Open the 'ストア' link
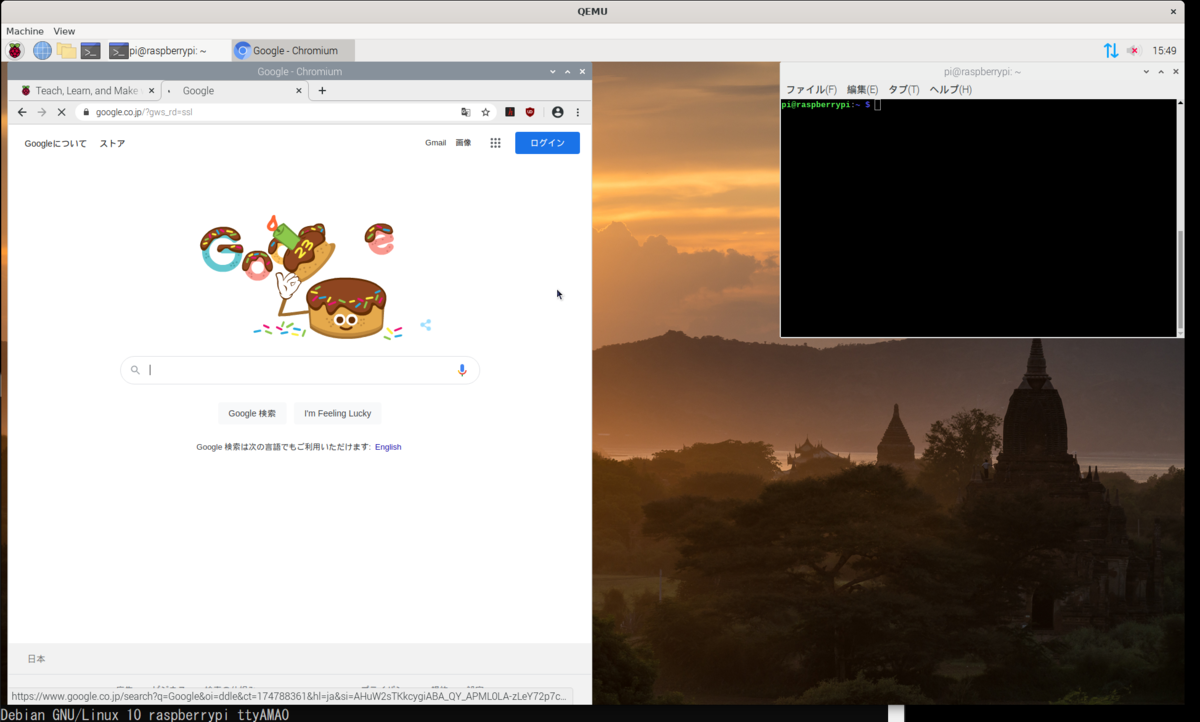The width and height of the screenshot is (1200, 722). (x=112, y=143)
